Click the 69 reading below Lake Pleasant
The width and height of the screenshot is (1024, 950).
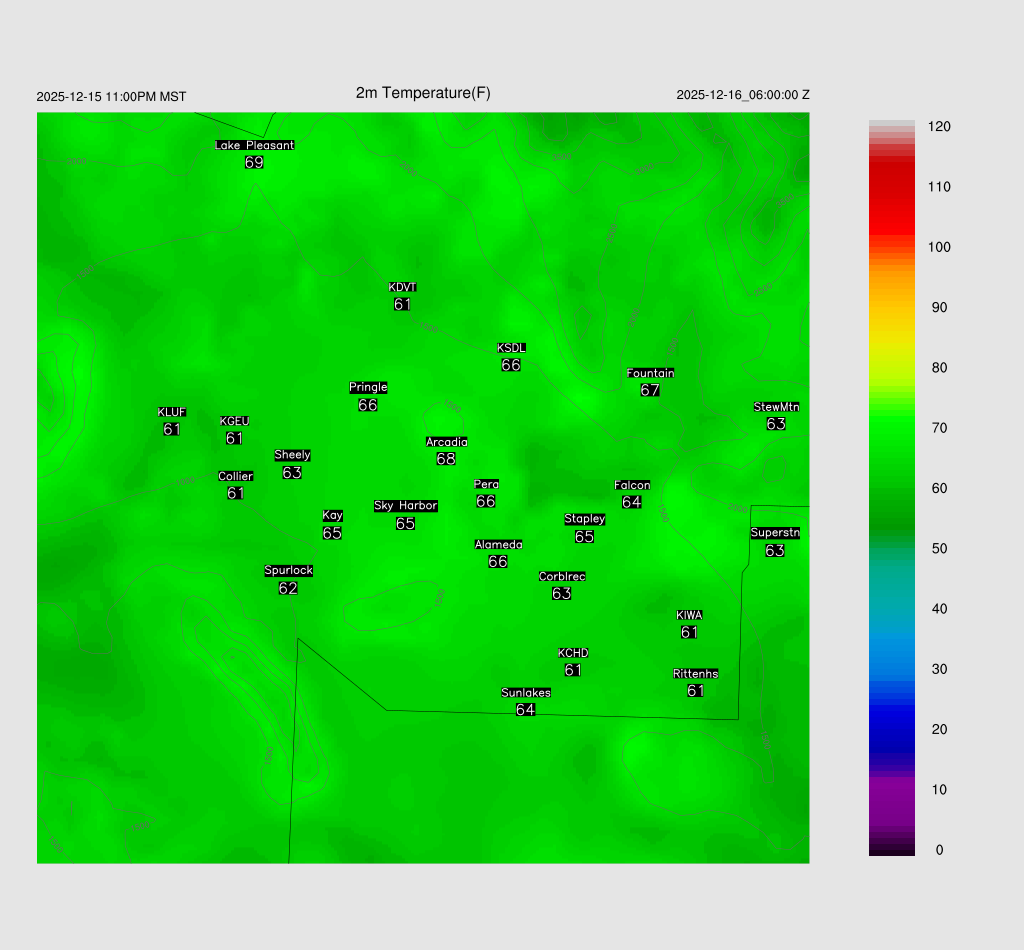(254, 162)
